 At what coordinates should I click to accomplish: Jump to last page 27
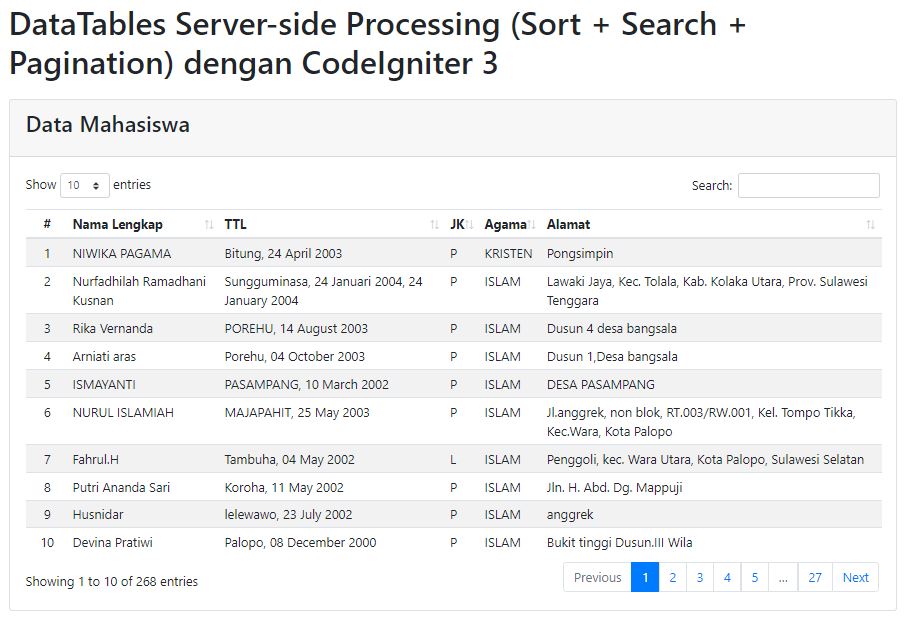(x=815, y=577)
